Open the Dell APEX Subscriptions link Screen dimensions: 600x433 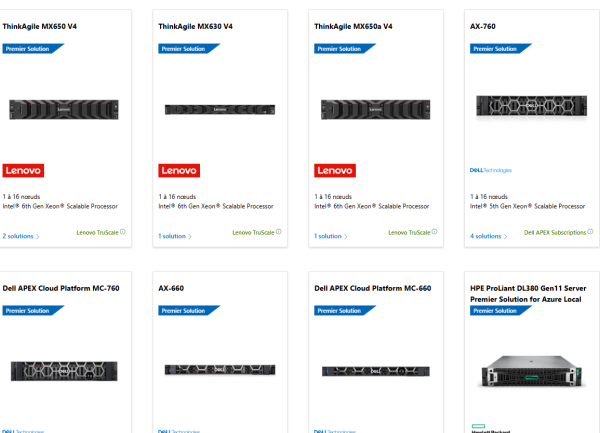pos(554,232)
